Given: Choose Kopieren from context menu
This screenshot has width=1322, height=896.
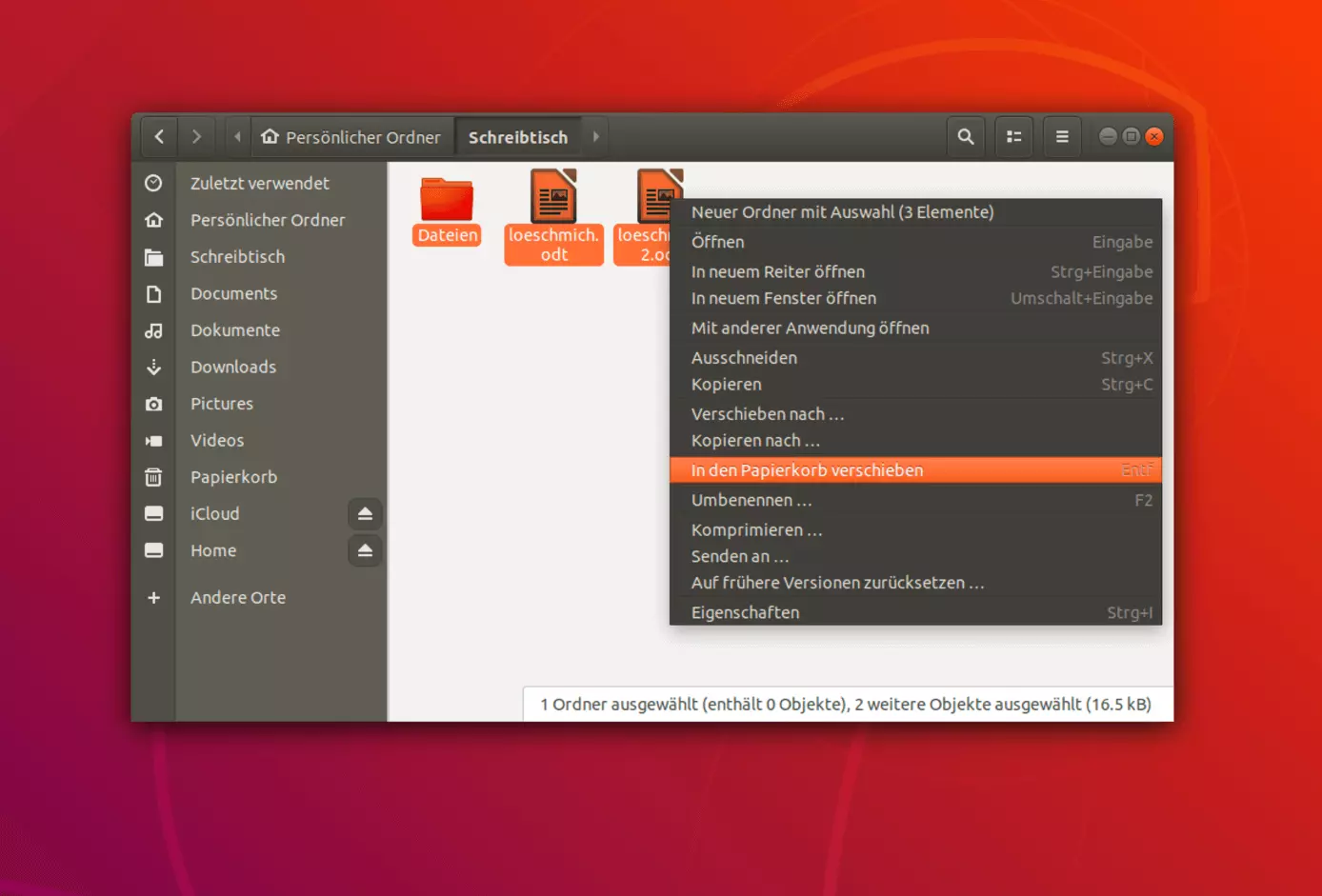Looking at the screenshot, I should pyautogui.click(x=915, y=385).
